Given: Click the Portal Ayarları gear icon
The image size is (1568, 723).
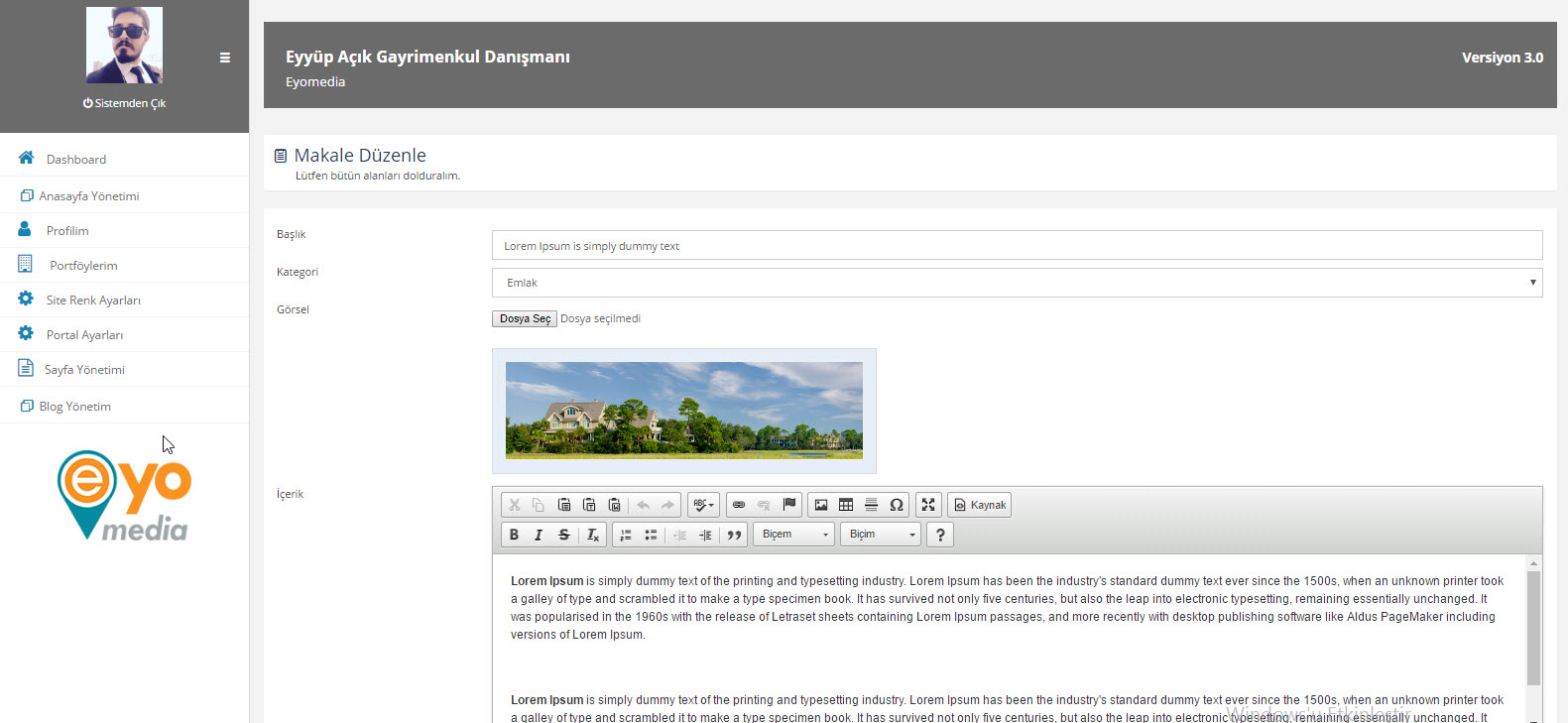Looking at the screenshot, I should coord(26,333).
